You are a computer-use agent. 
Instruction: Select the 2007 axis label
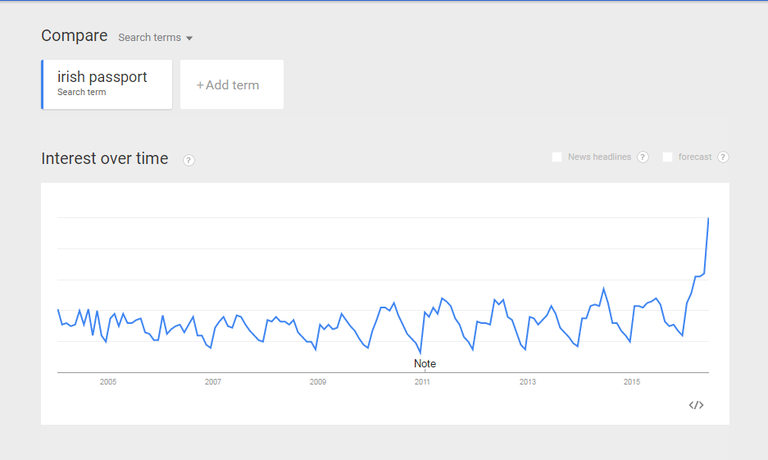point(213,382)
